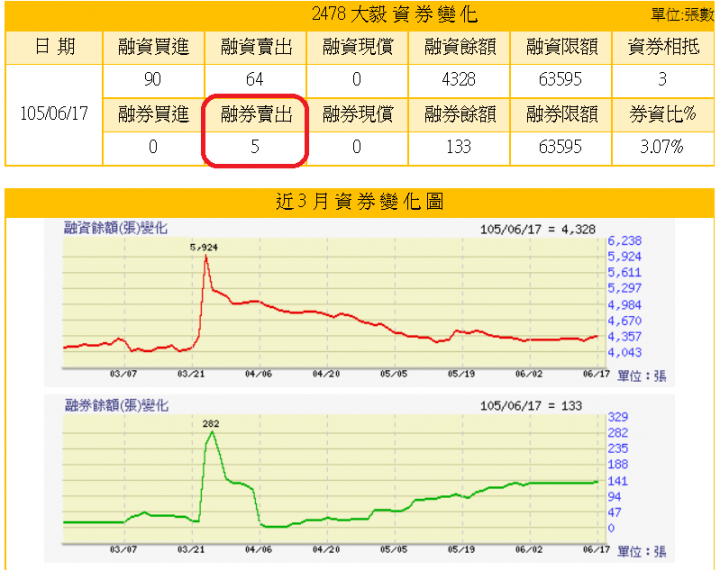Image resolution: width=720 pixels, height=570 pixels.
Task: Click the '融資餘額(張)變化' chart title
Action: coord(115,228)
